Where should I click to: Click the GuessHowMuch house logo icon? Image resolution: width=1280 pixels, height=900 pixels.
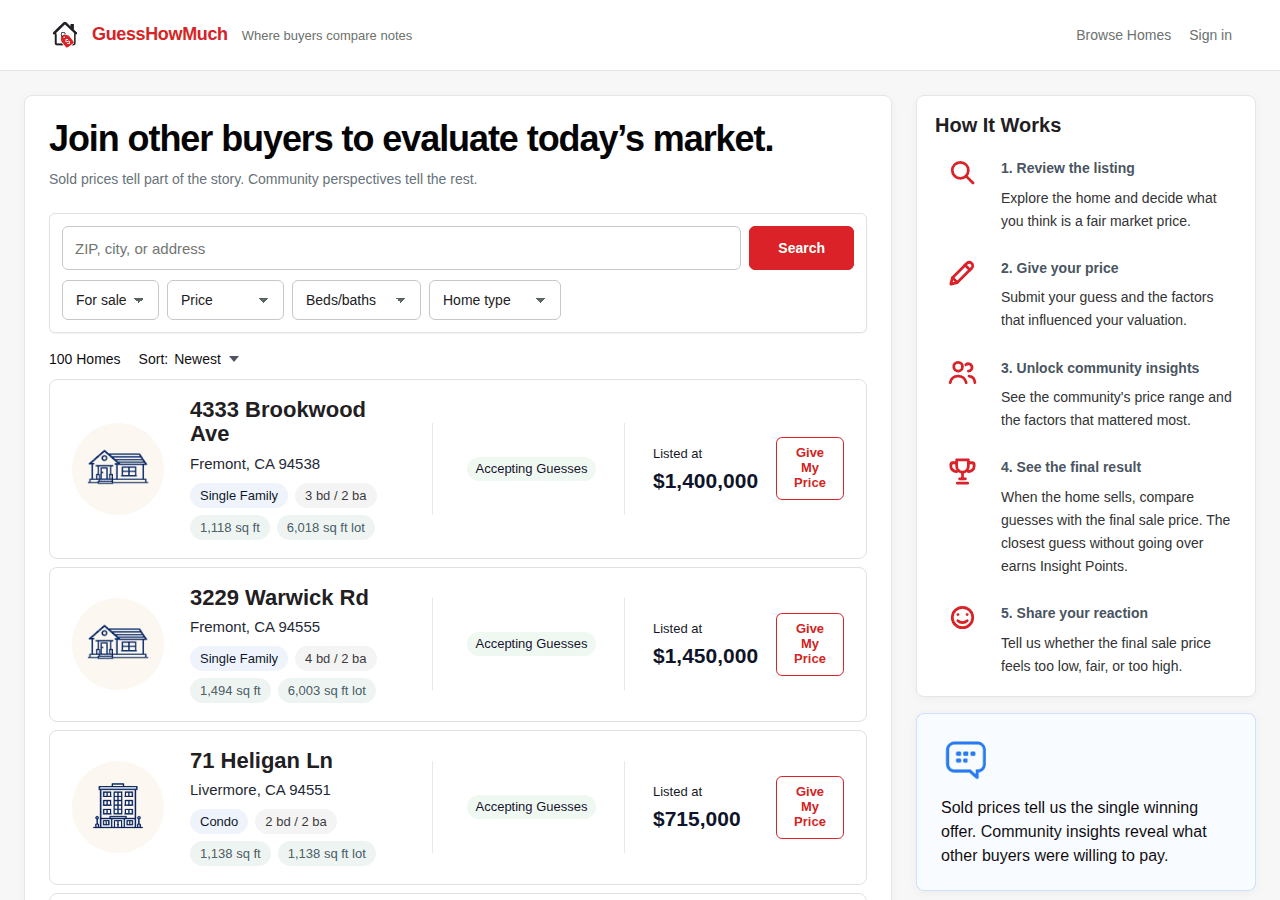(x=65, y=34)
